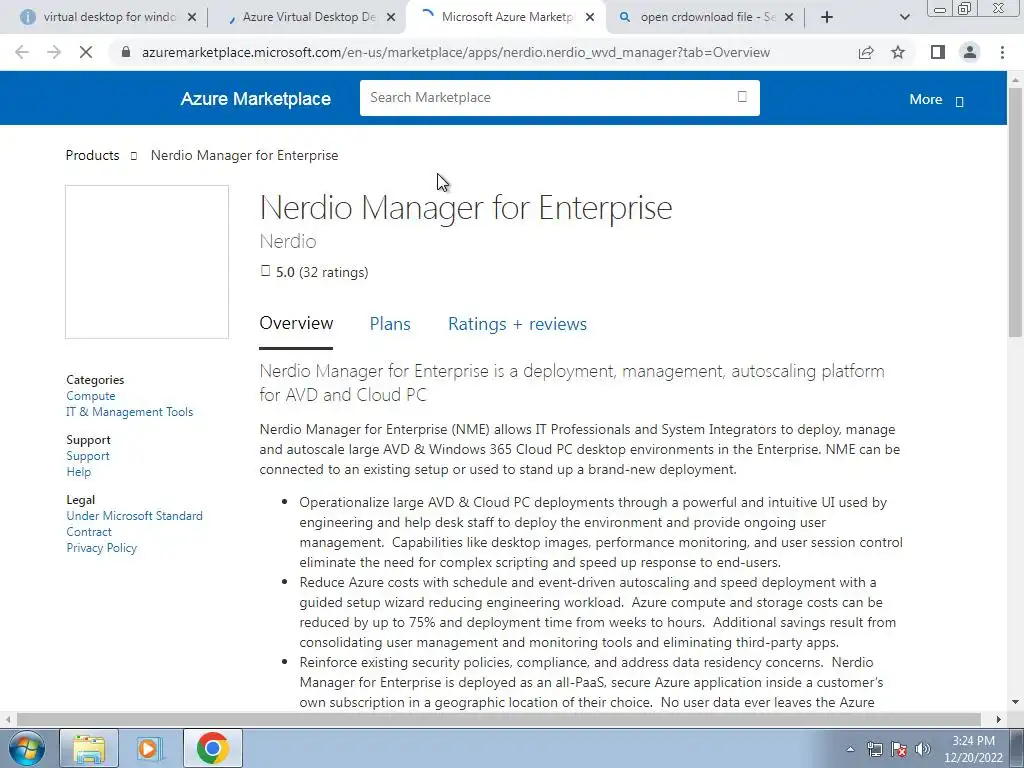Click the vertical scrollbar thumb
Screen dimensions: 1024x768
click(x=1015, y=212)
